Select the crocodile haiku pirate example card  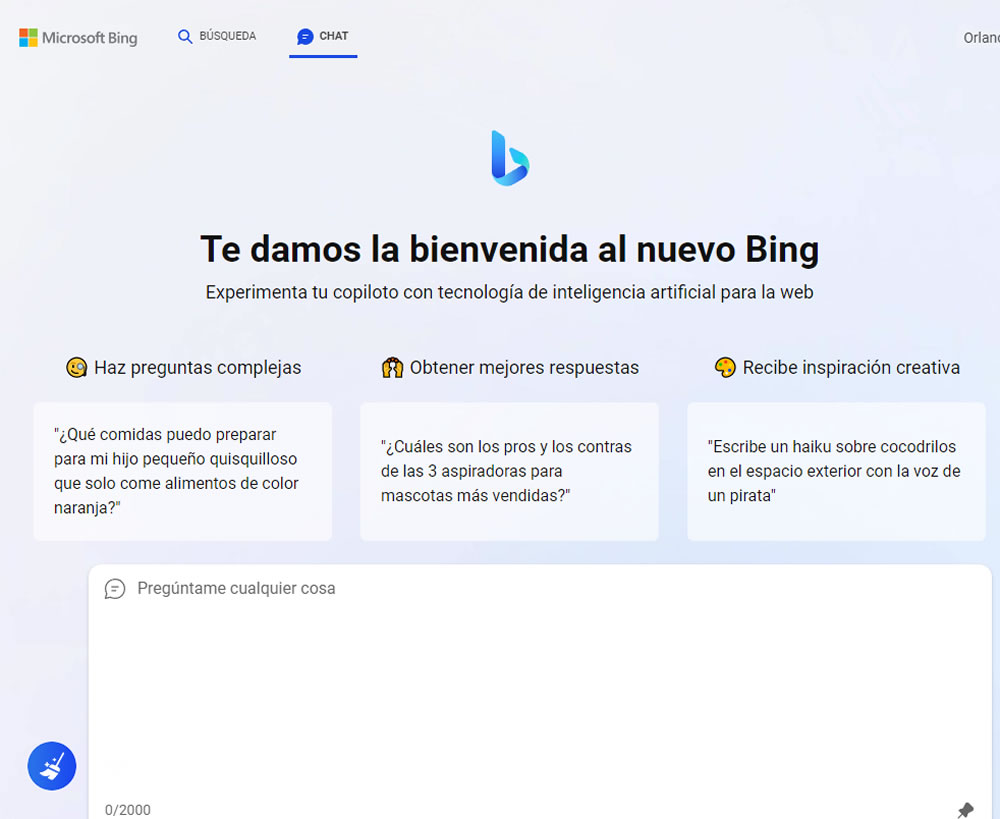pos(836,471)
